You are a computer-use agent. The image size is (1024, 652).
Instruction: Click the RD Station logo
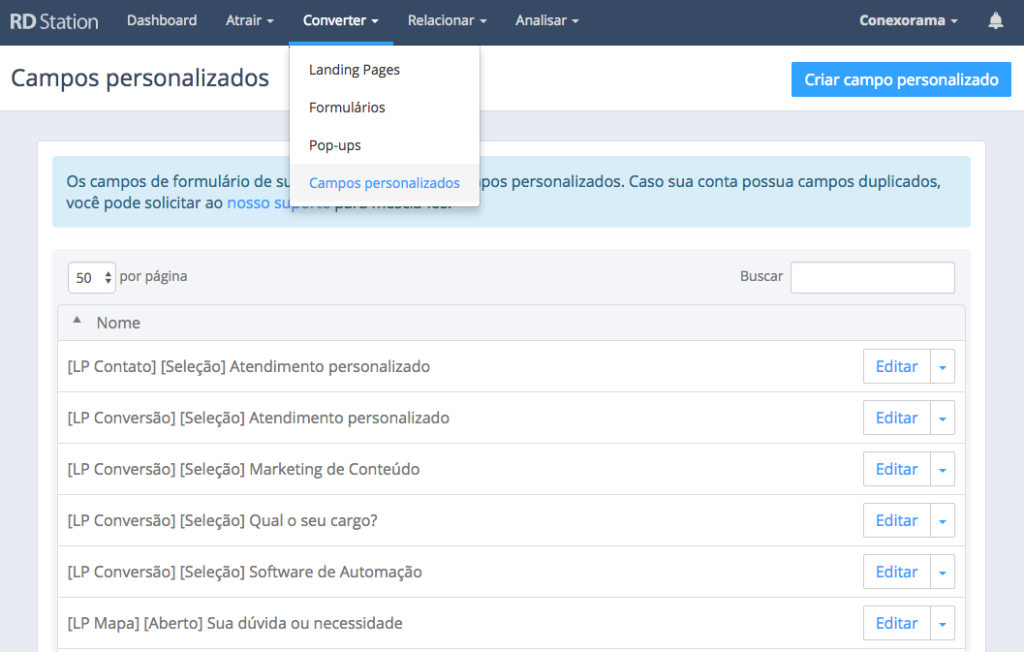click(x=54, y=21)
